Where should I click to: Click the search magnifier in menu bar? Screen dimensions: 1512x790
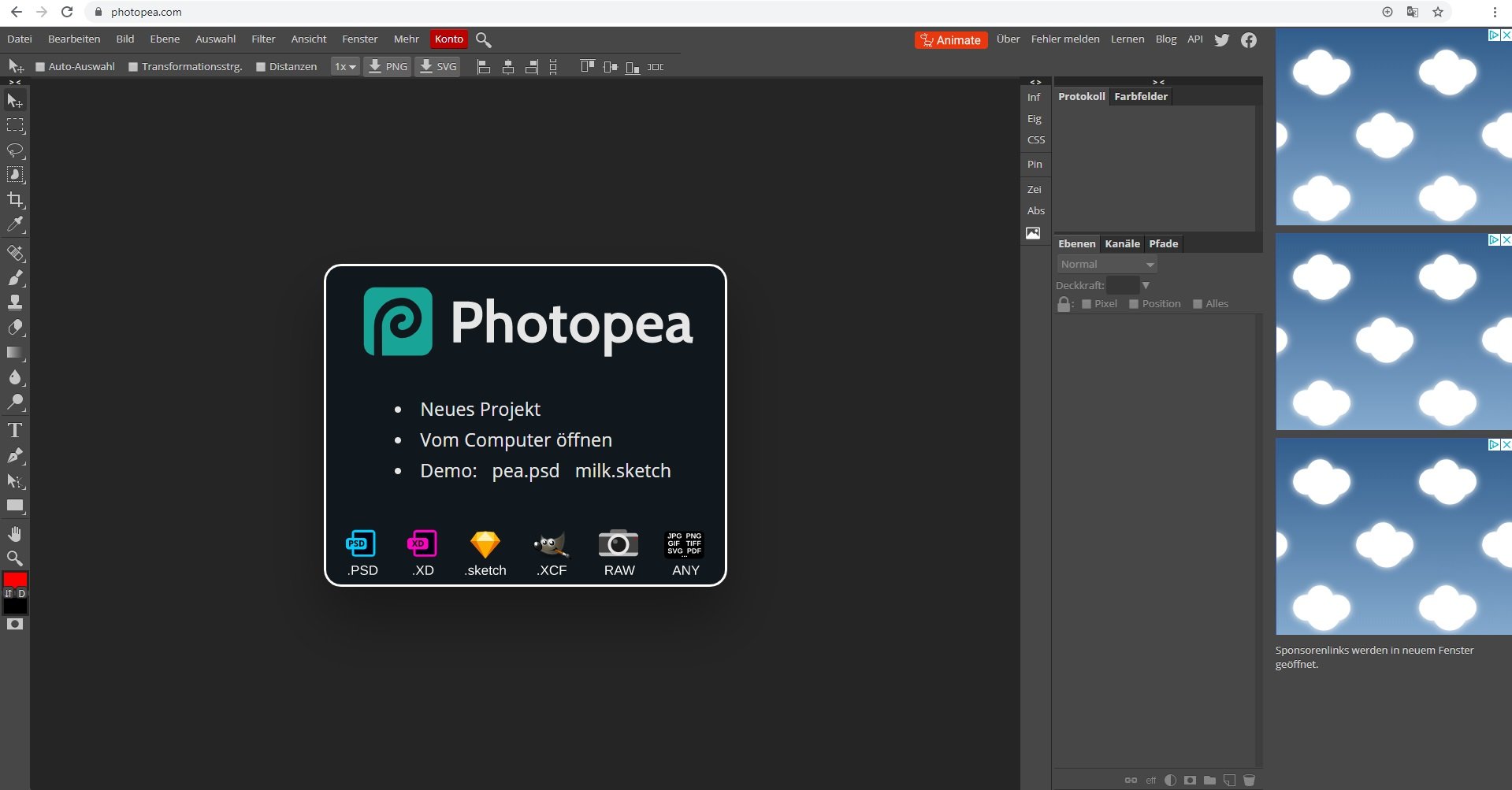click(x=484, y=40)
